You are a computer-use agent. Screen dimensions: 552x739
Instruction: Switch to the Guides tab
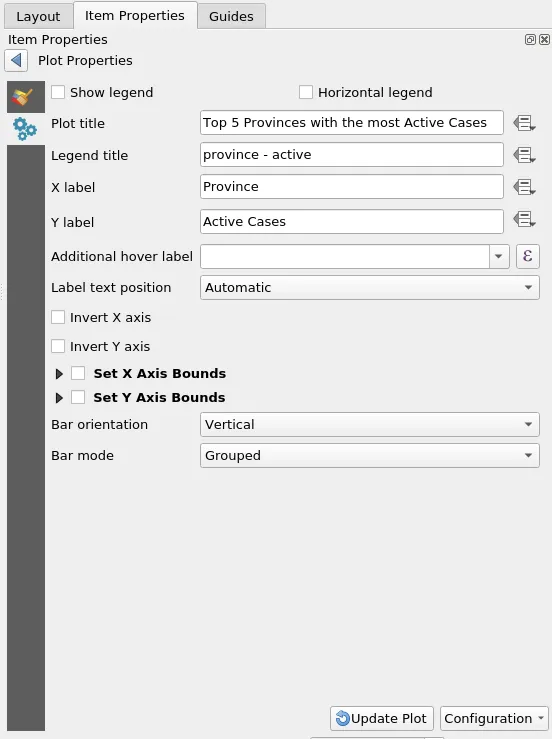(x=231, y=16)
